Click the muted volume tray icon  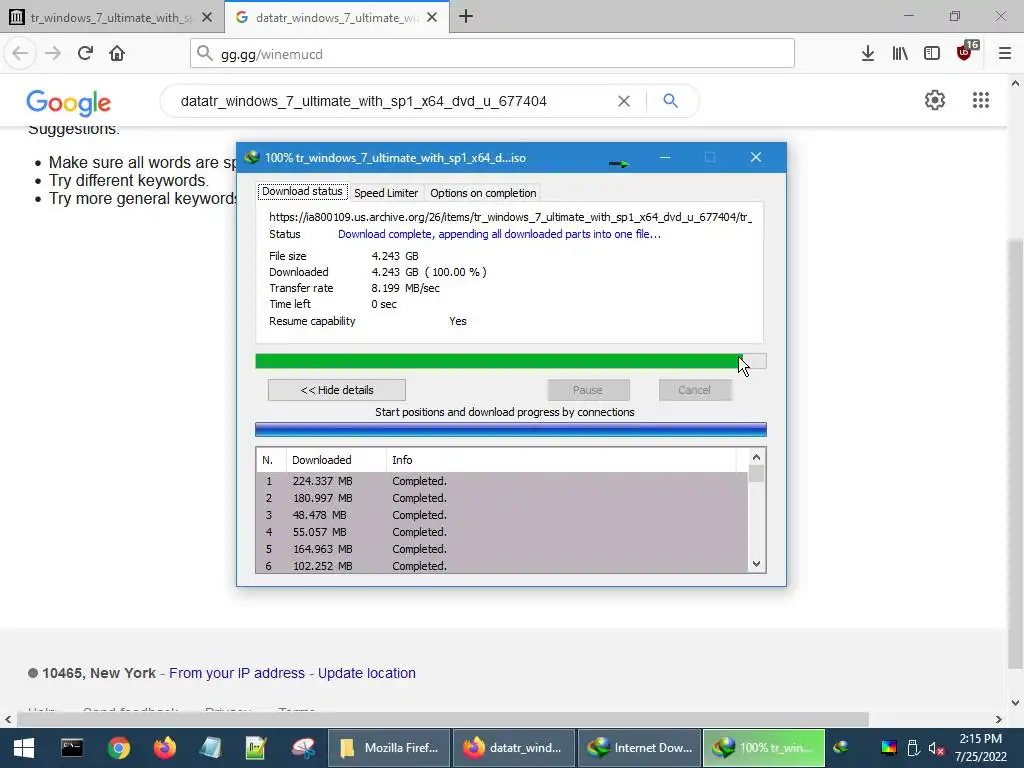936,748
